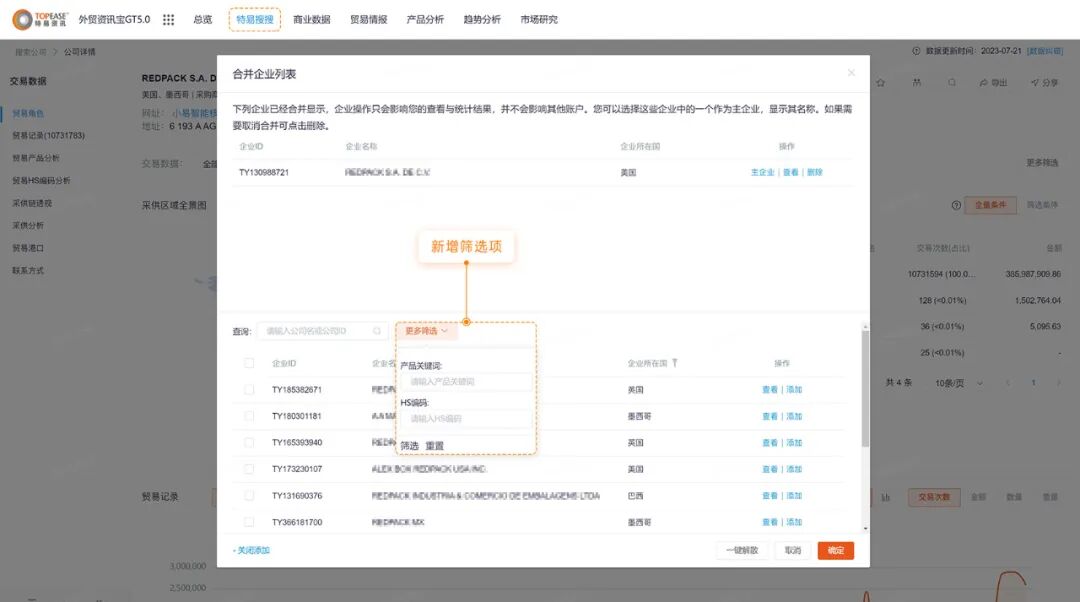Click bar chart icon in 贸易记录 section
The height and width of the screenshot is (602, 1080).
coord(886,497)
